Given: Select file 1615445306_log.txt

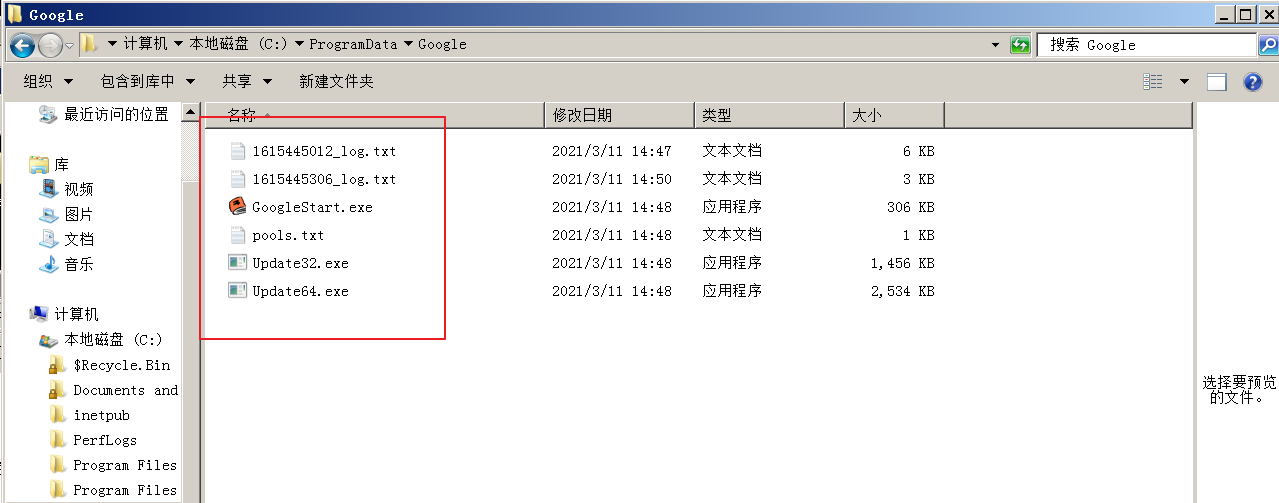Looking at the screenshot, I should coord(324,179).
